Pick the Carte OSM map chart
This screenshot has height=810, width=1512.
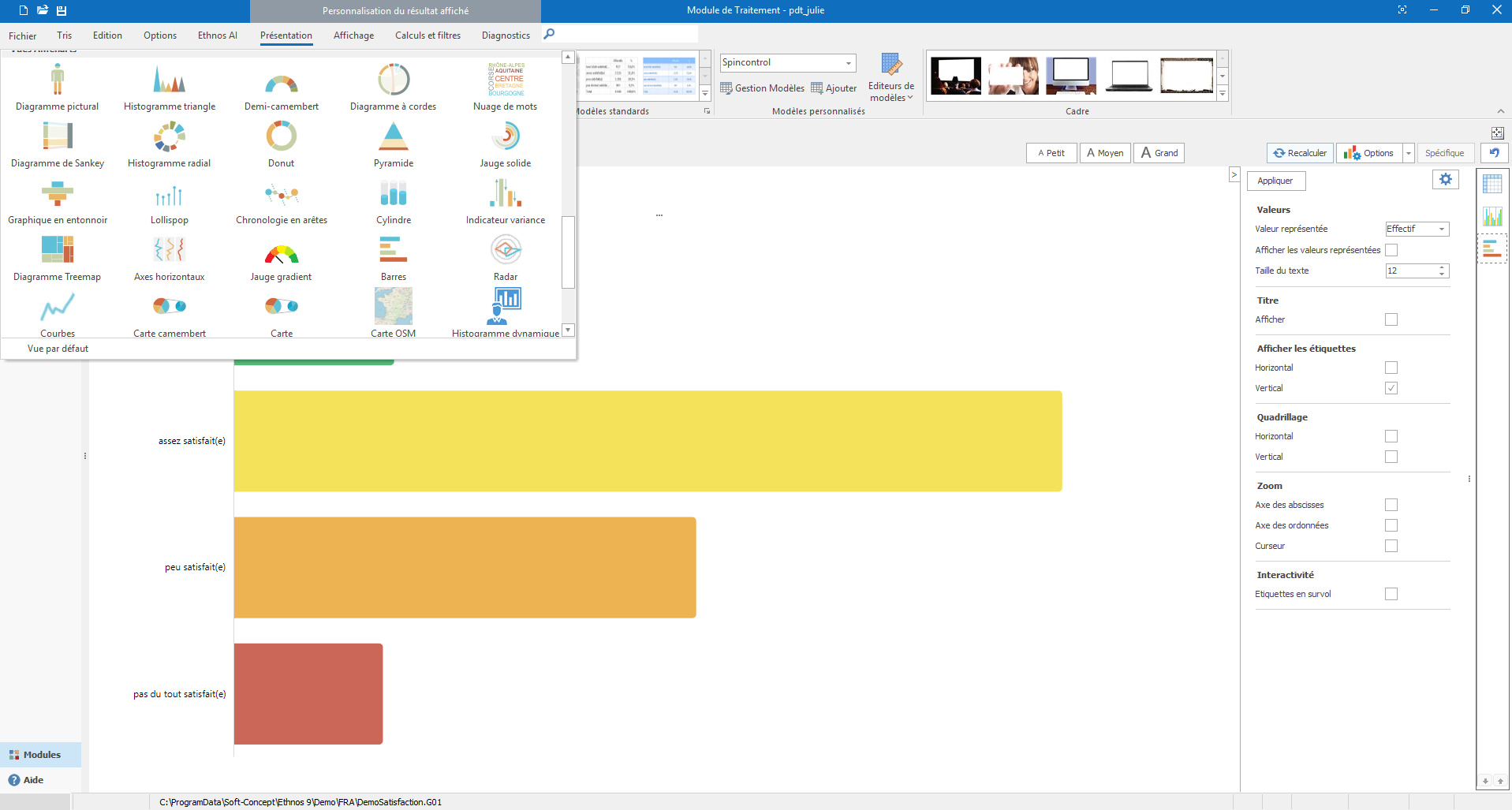point(393,311)
